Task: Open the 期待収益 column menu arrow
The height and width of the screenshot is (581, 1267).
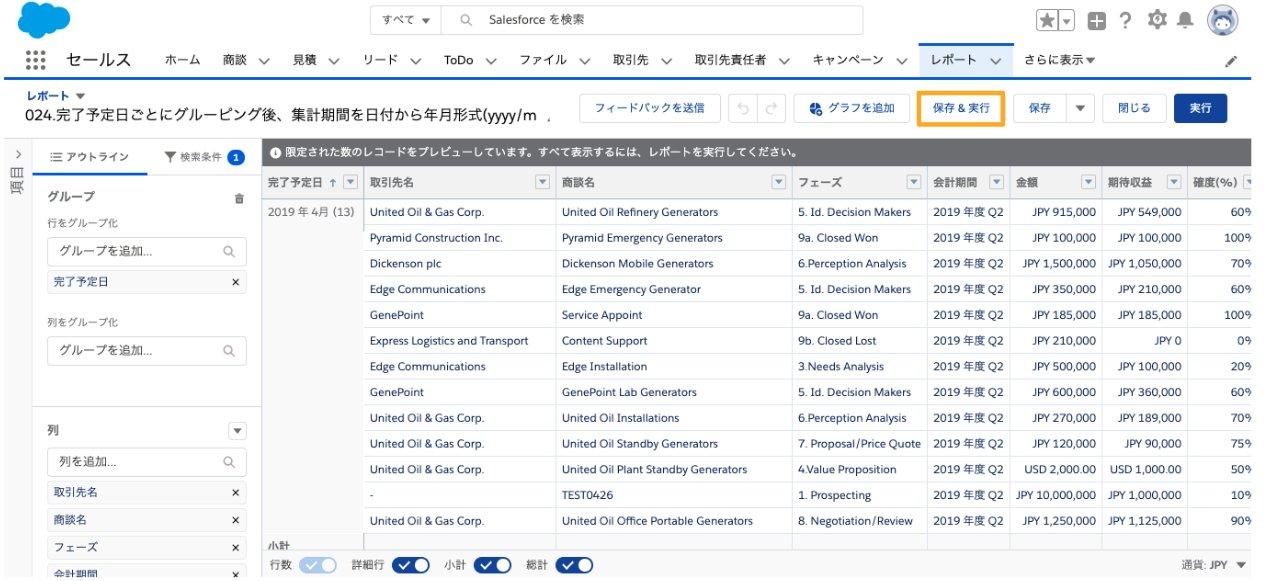Action: [1174, 182]
